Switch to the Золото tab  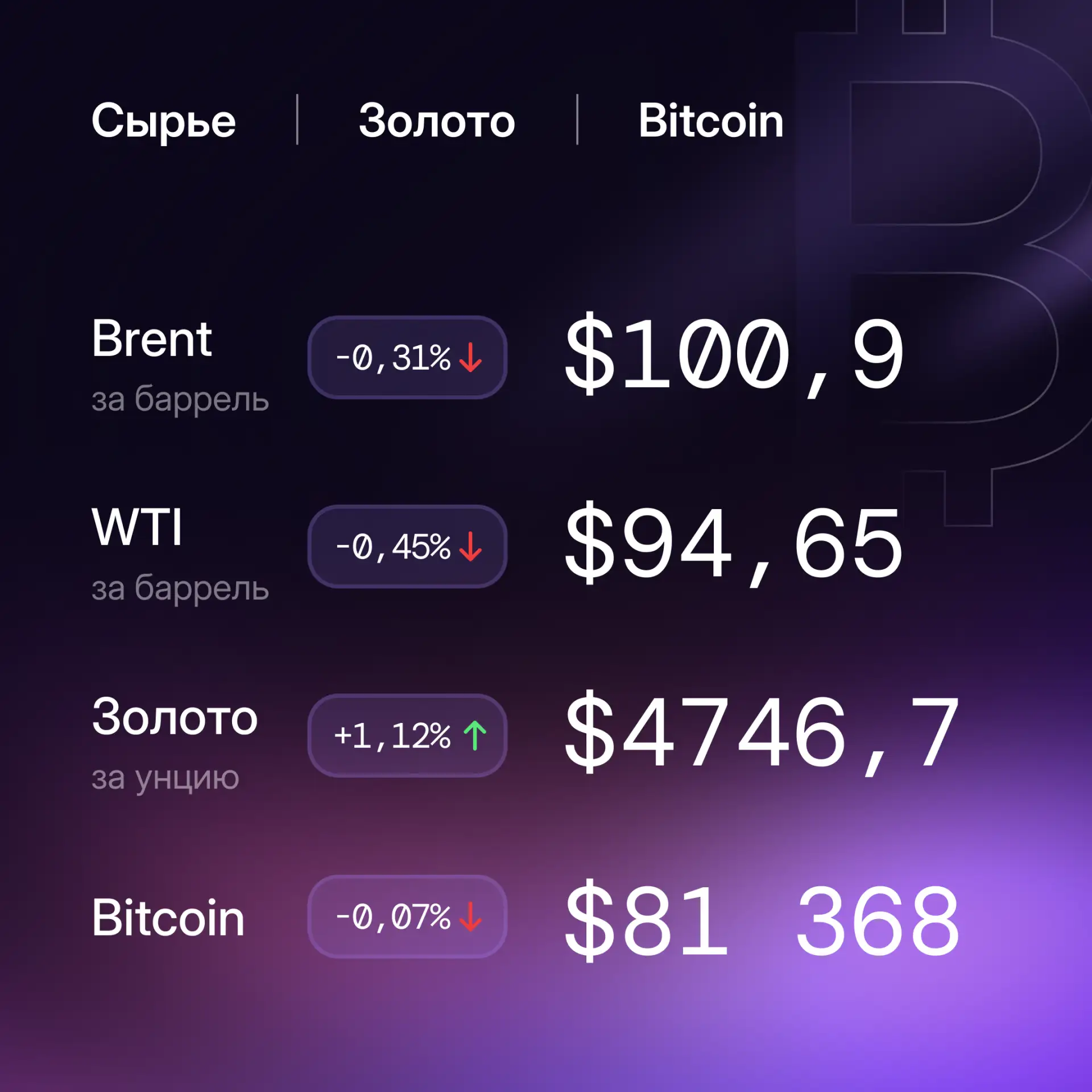tap(437, 121)
